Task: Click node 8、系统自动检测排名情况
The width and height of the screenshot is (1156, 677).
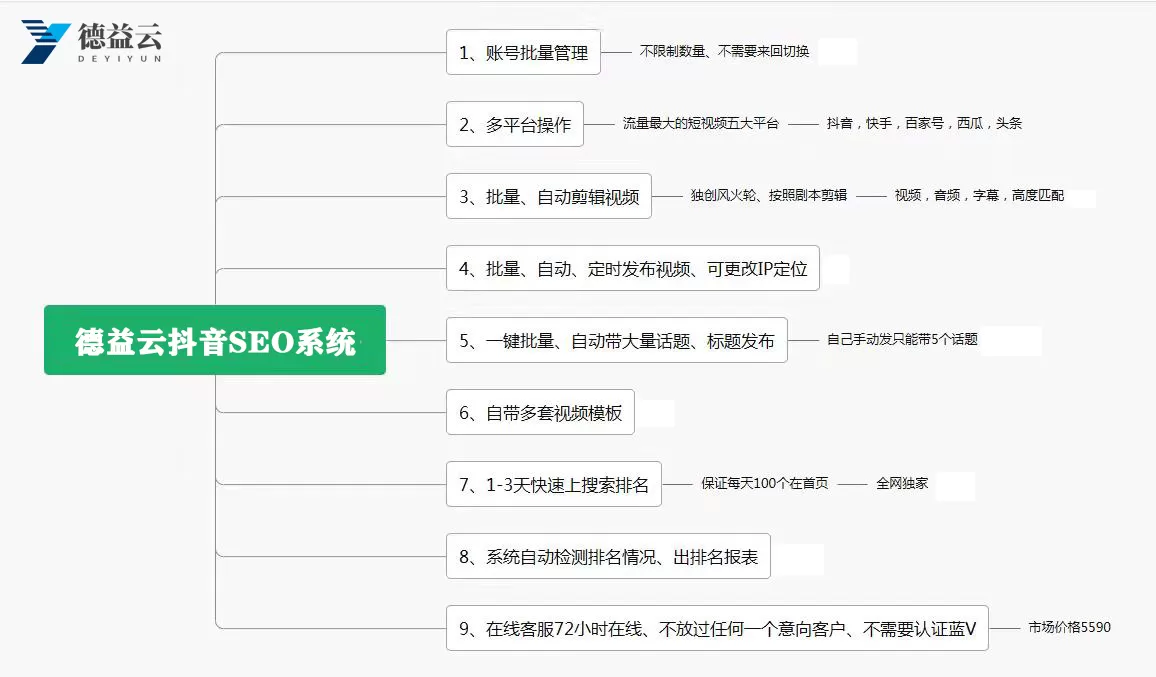Action: (608, 557)
